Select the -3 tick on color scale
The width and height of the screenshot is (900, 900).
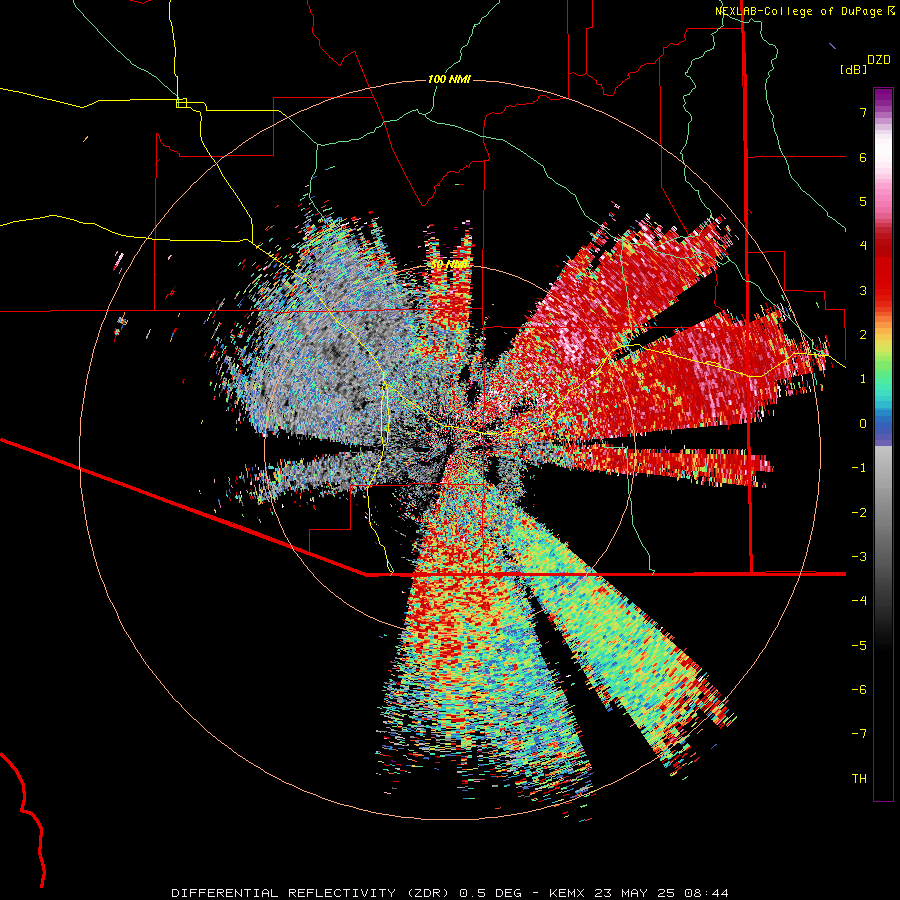(x=859, y=557)
